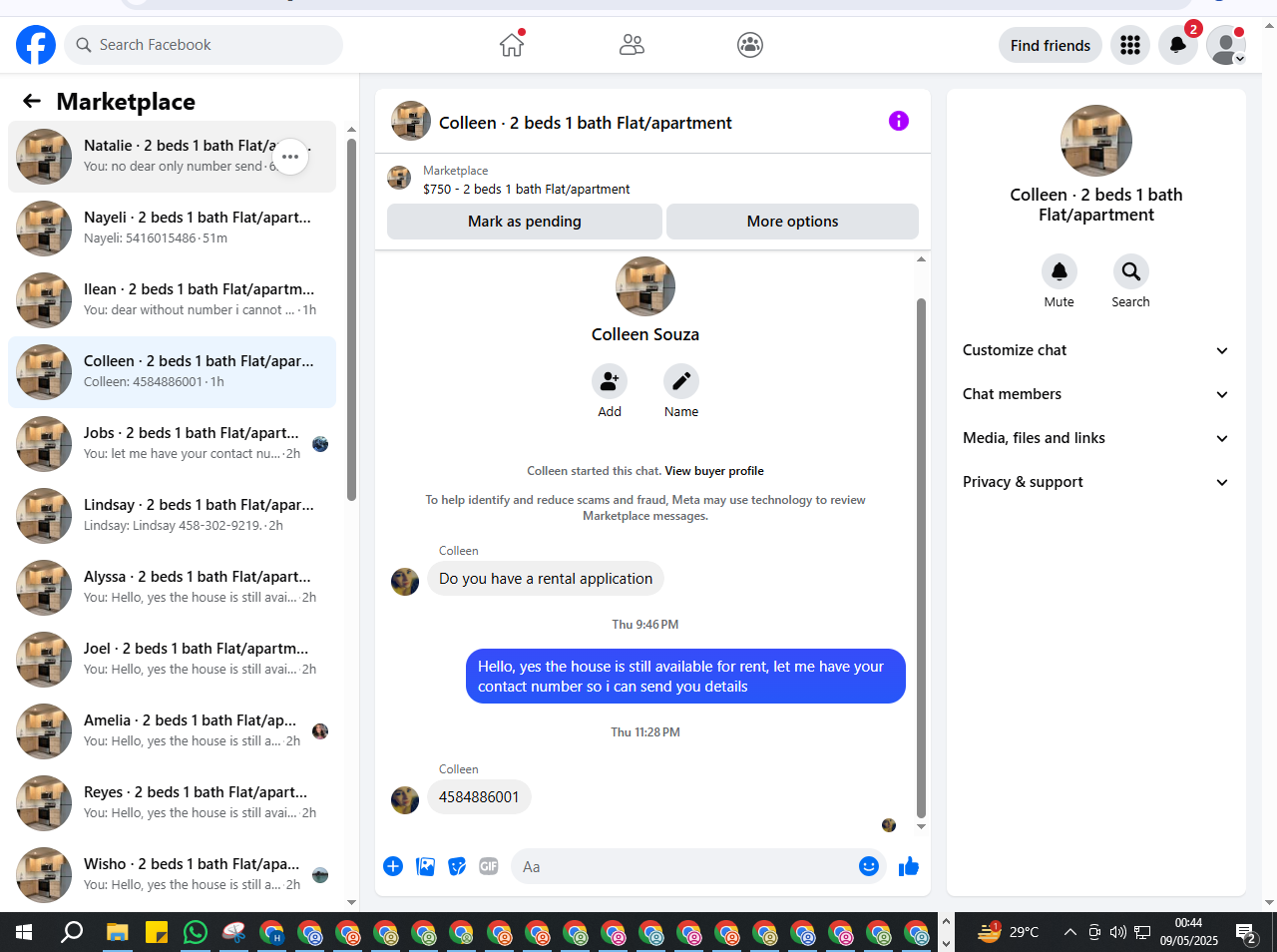Viewport: 1277px width, 952px height.
Task: Click Colleen Souza's large profile photo
Action: [645, 286]
